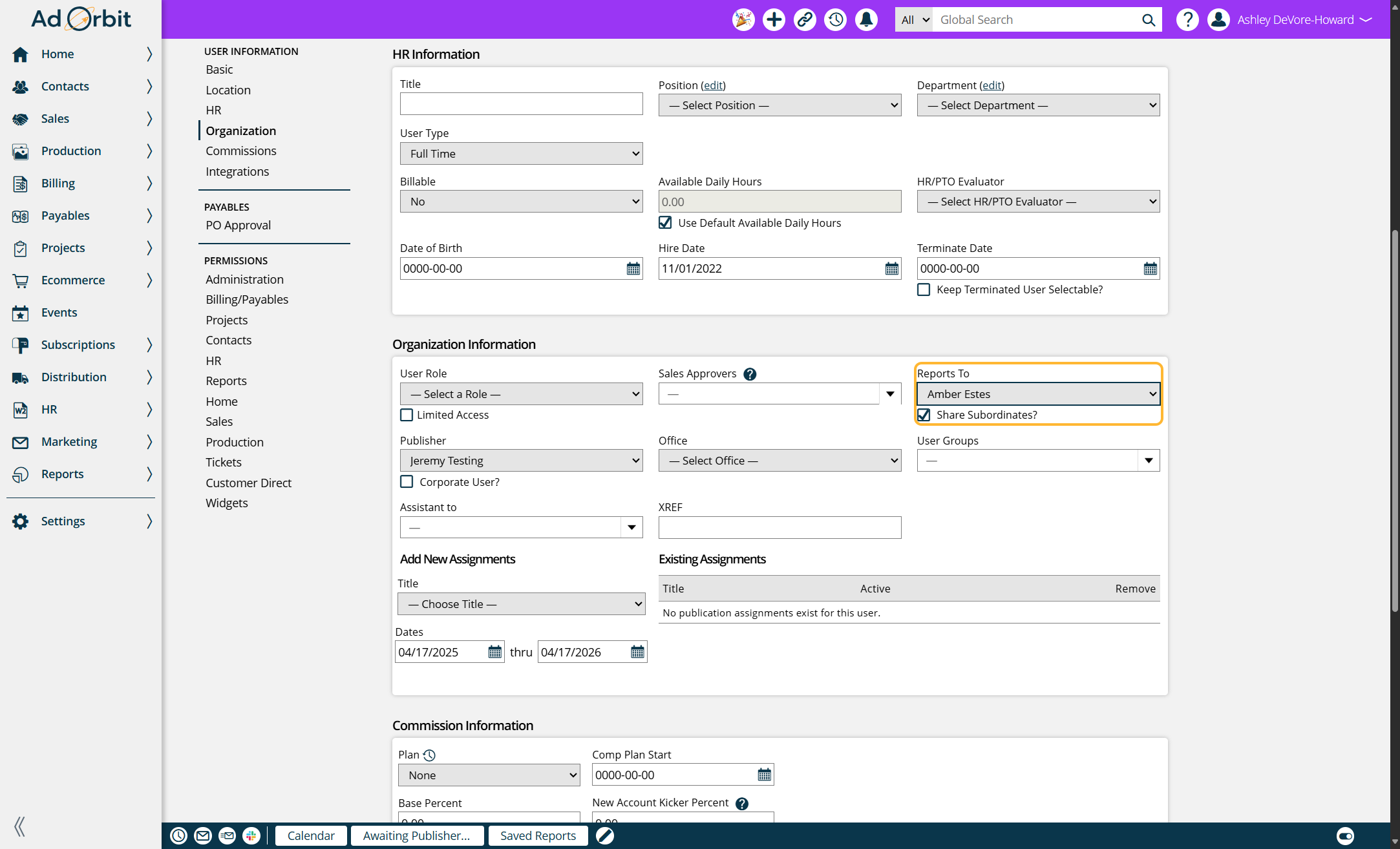This screenshot has width=1400, height=849.
Task: Open Publisher dropdown showing Jeremy Testing
Action: point(521,461)
